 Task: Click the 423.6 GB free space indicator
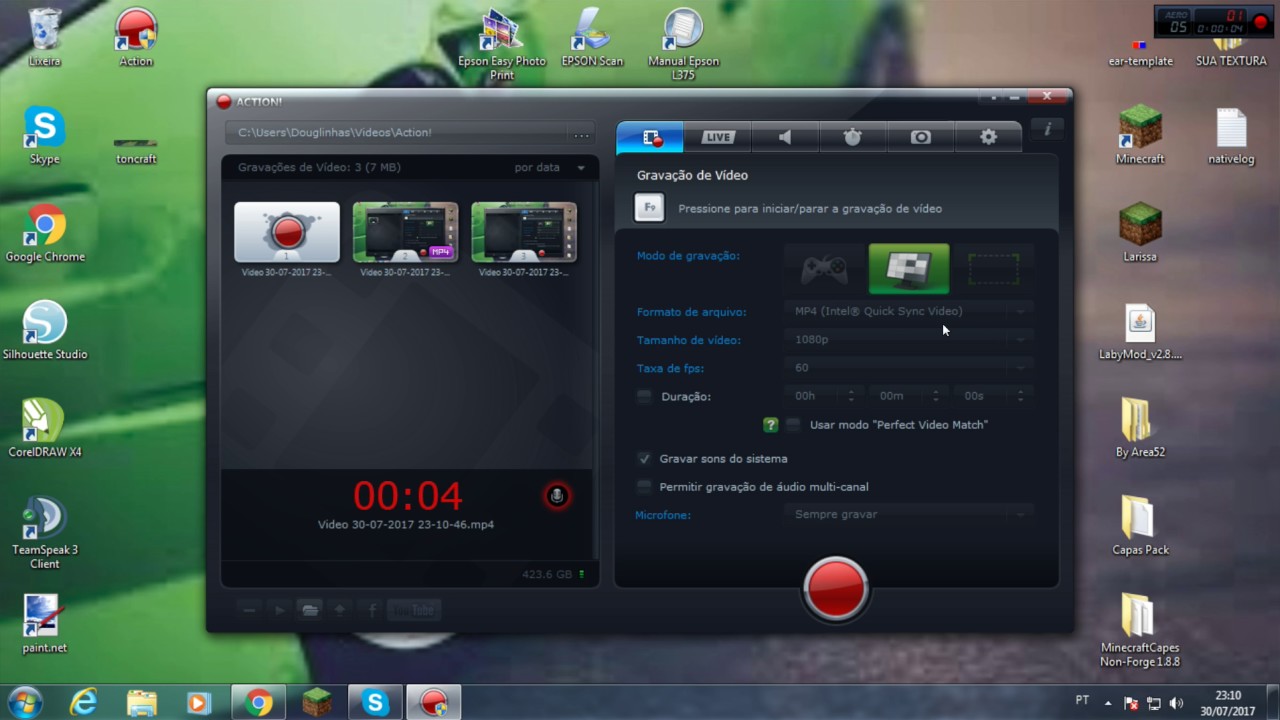tap(554, 575)
